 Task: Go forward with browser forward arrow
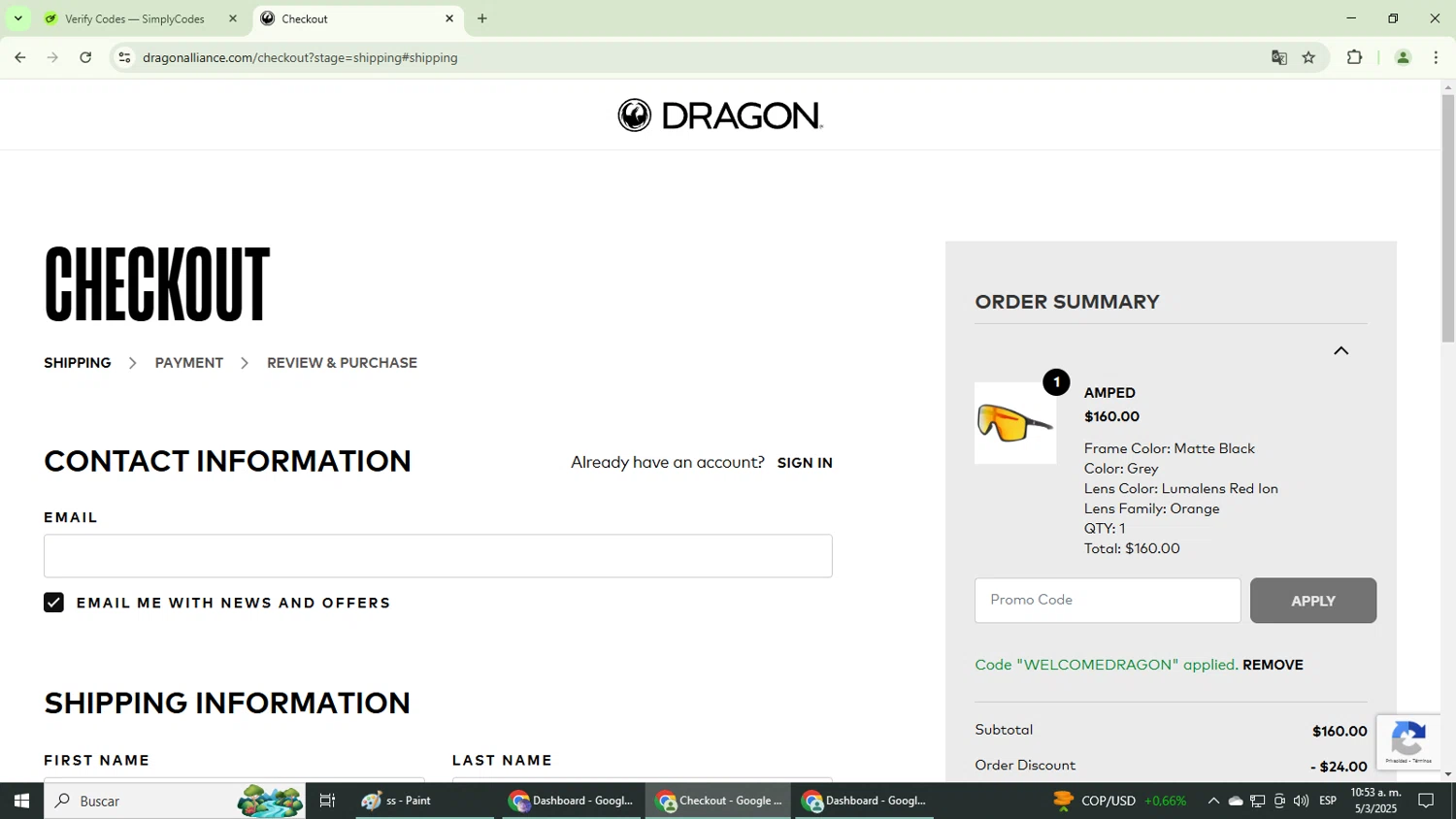coord(52,57)
